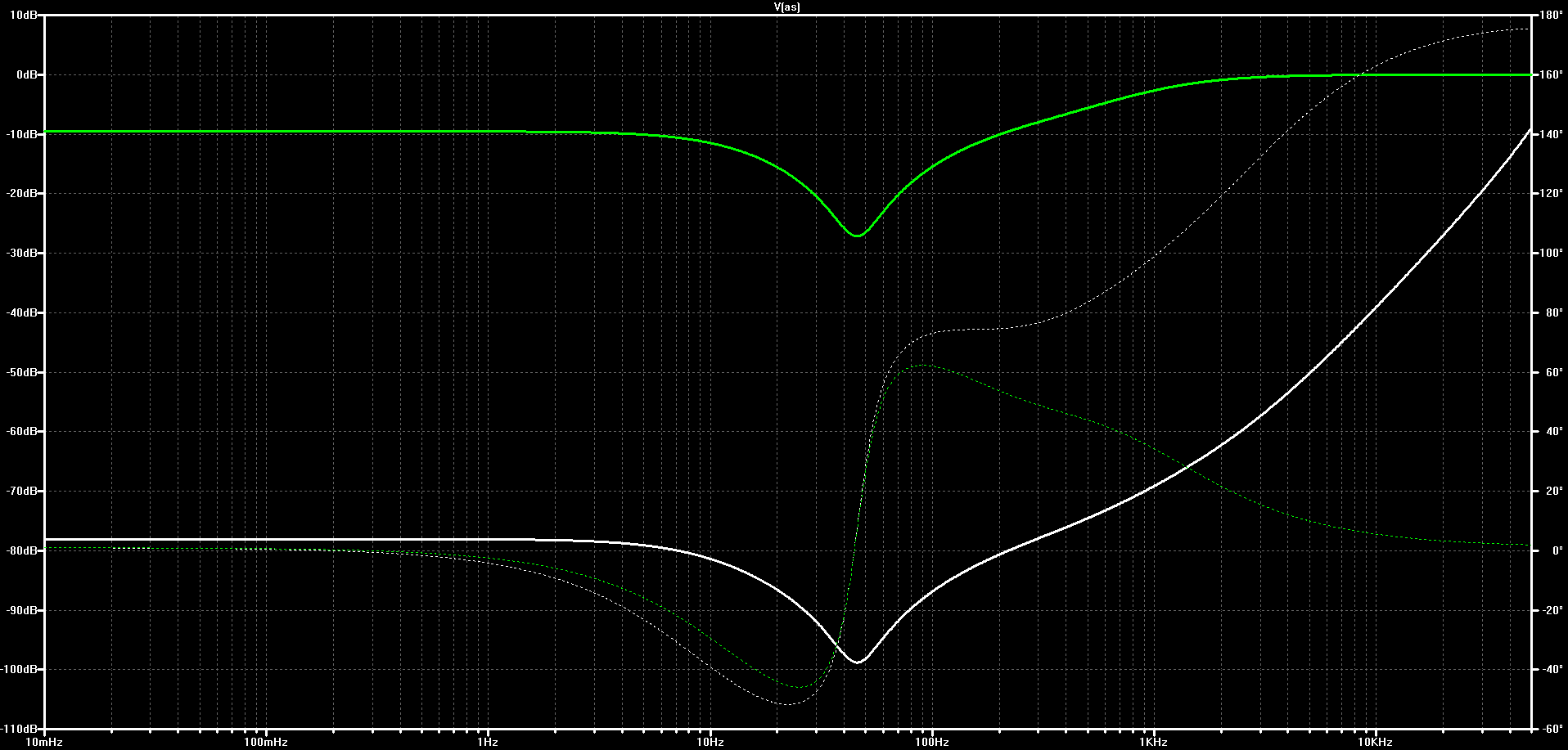Select the -70dB axis label

click(x=22, y=492)
